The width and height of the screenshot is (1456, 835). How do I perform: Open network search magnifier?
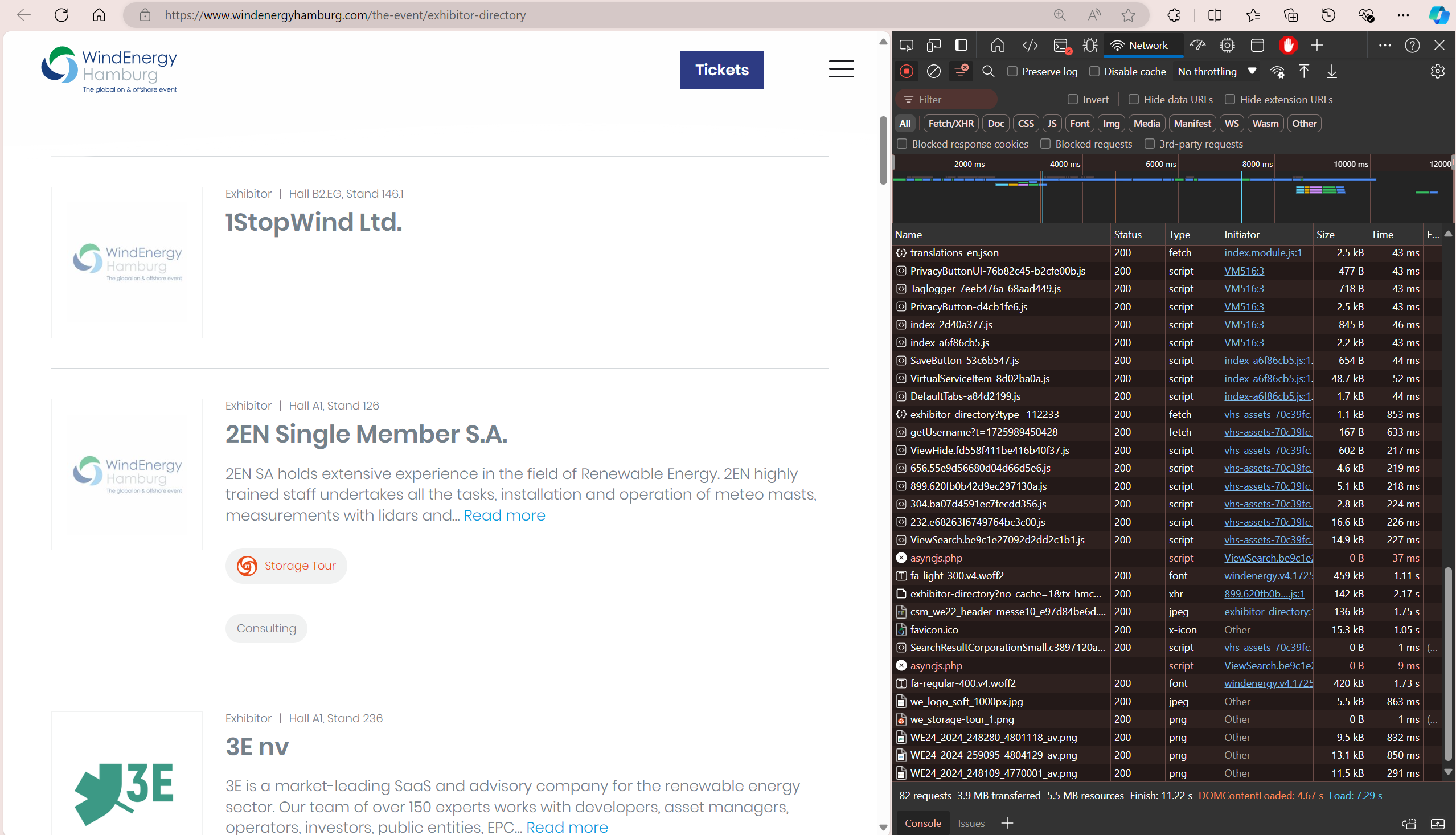point(989,71)
